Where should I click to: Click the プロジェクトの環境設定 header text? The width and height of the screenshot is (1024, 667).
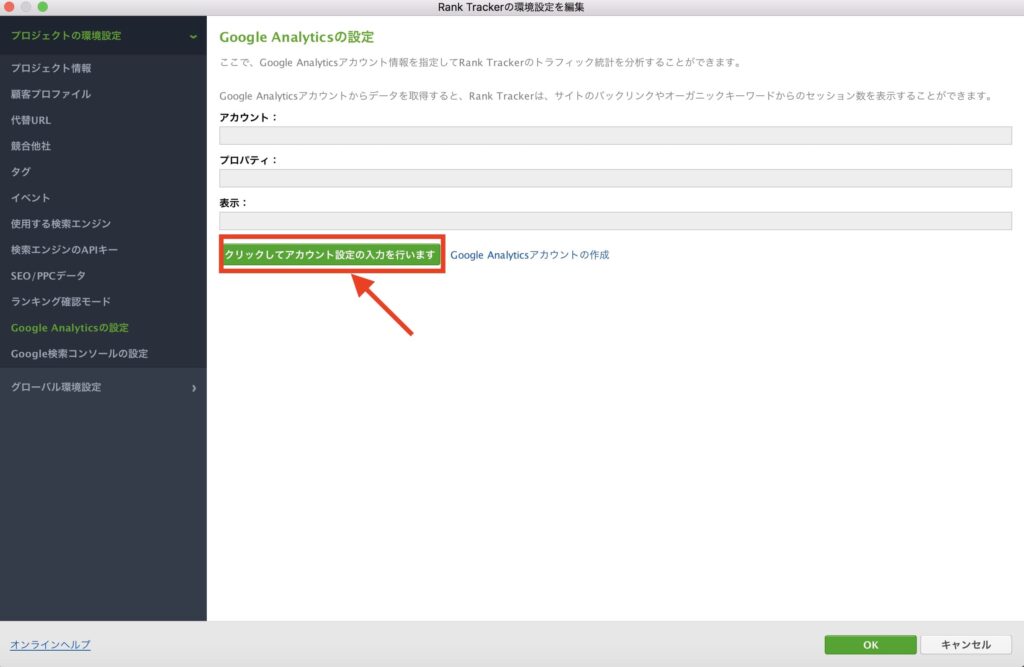tap(66, 35)
